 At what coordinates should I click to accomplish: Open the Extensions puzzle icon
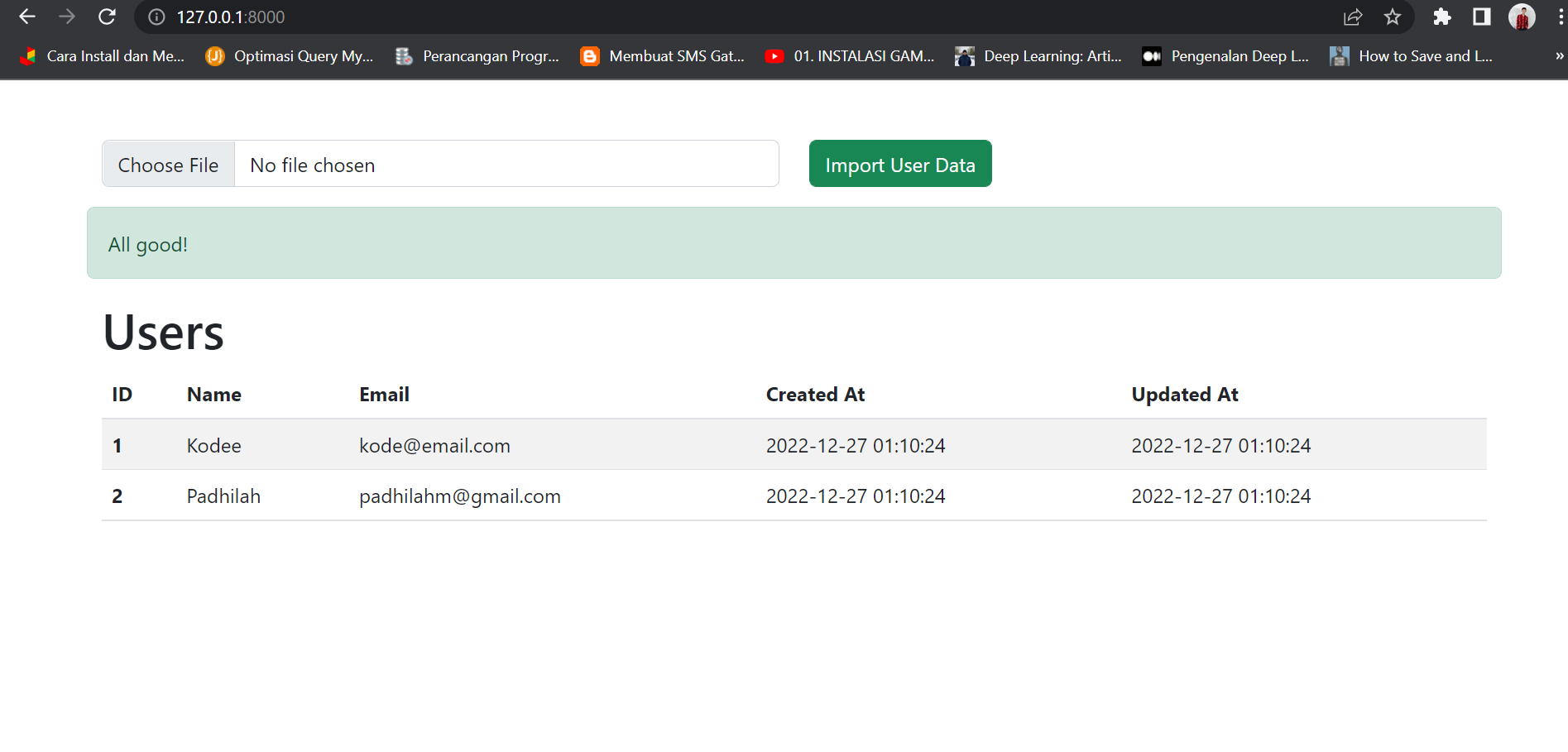click(x=1441, y=17)
